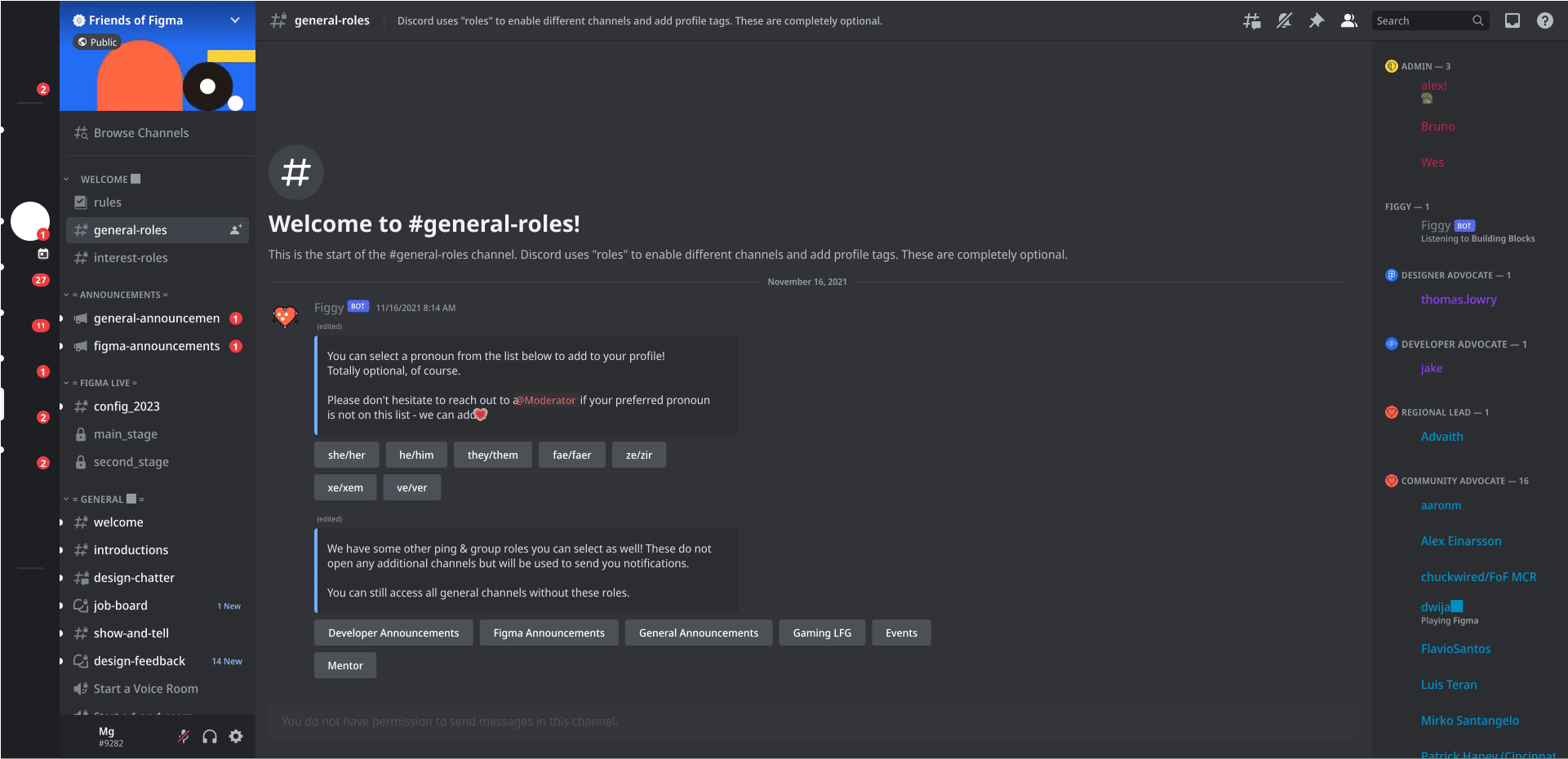Click Figgy username in message
This screenshot has width=1568, height=759.
(329, 308)
